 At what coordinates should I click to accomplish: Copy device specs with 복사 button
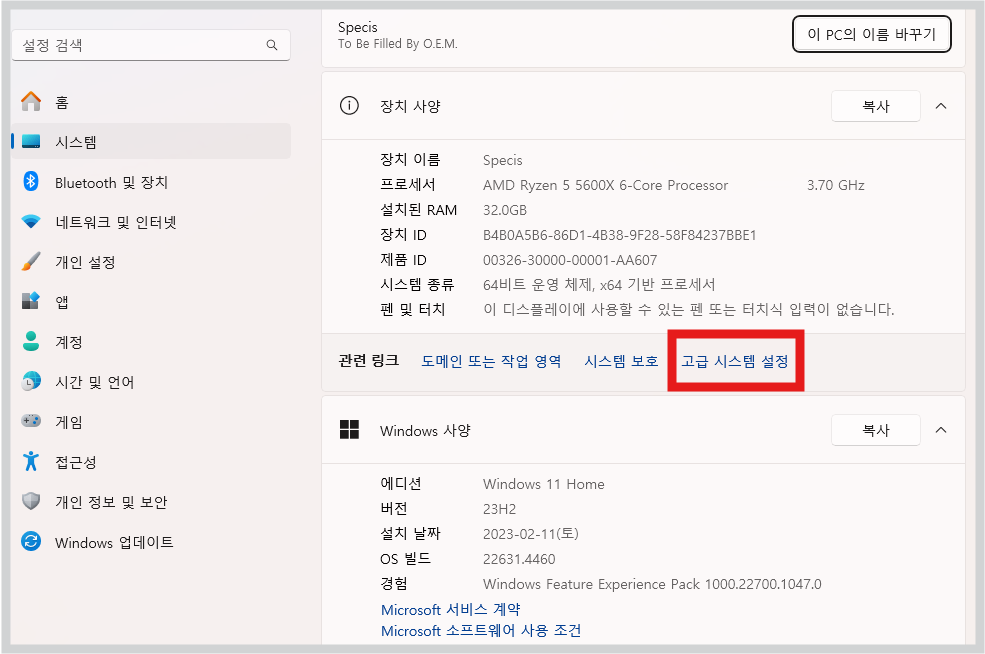[x=876, y=106]
